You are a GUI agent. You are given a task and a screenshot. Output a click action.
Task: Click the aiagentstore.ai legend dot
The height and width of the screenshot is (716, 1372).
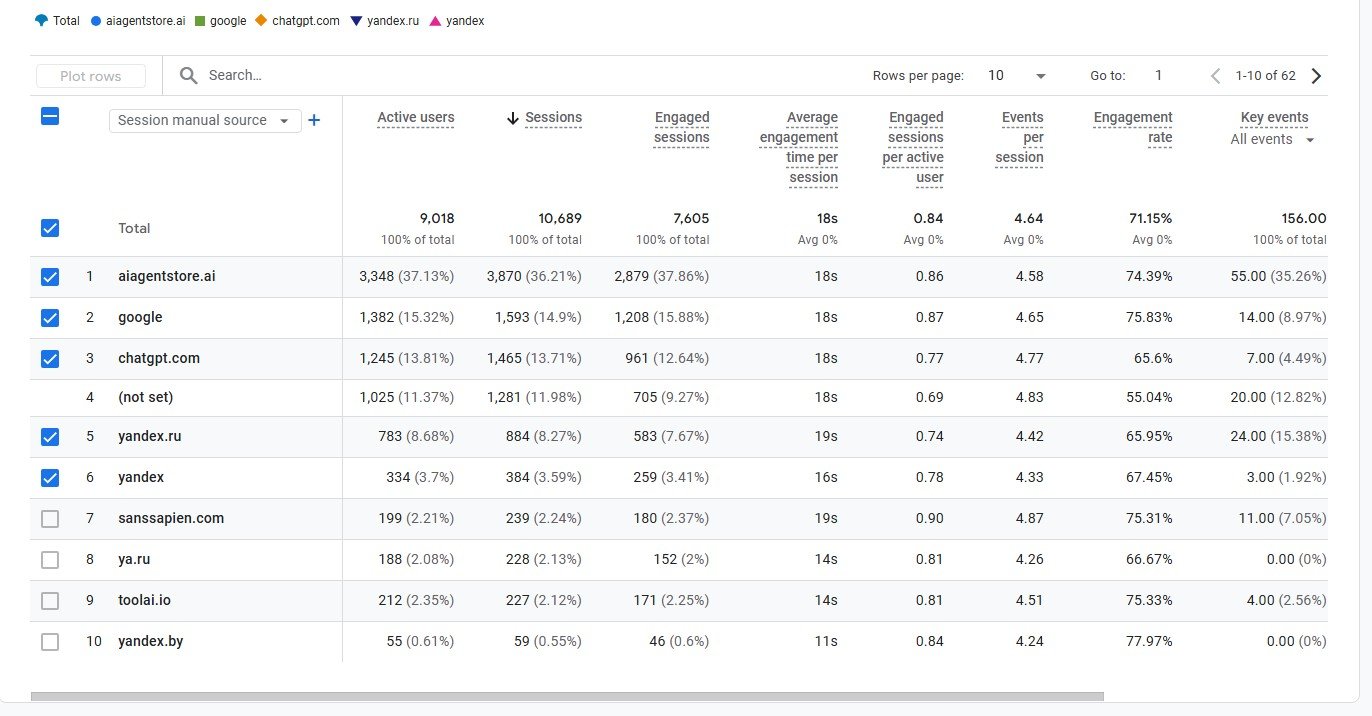click(x=96, y=20)
